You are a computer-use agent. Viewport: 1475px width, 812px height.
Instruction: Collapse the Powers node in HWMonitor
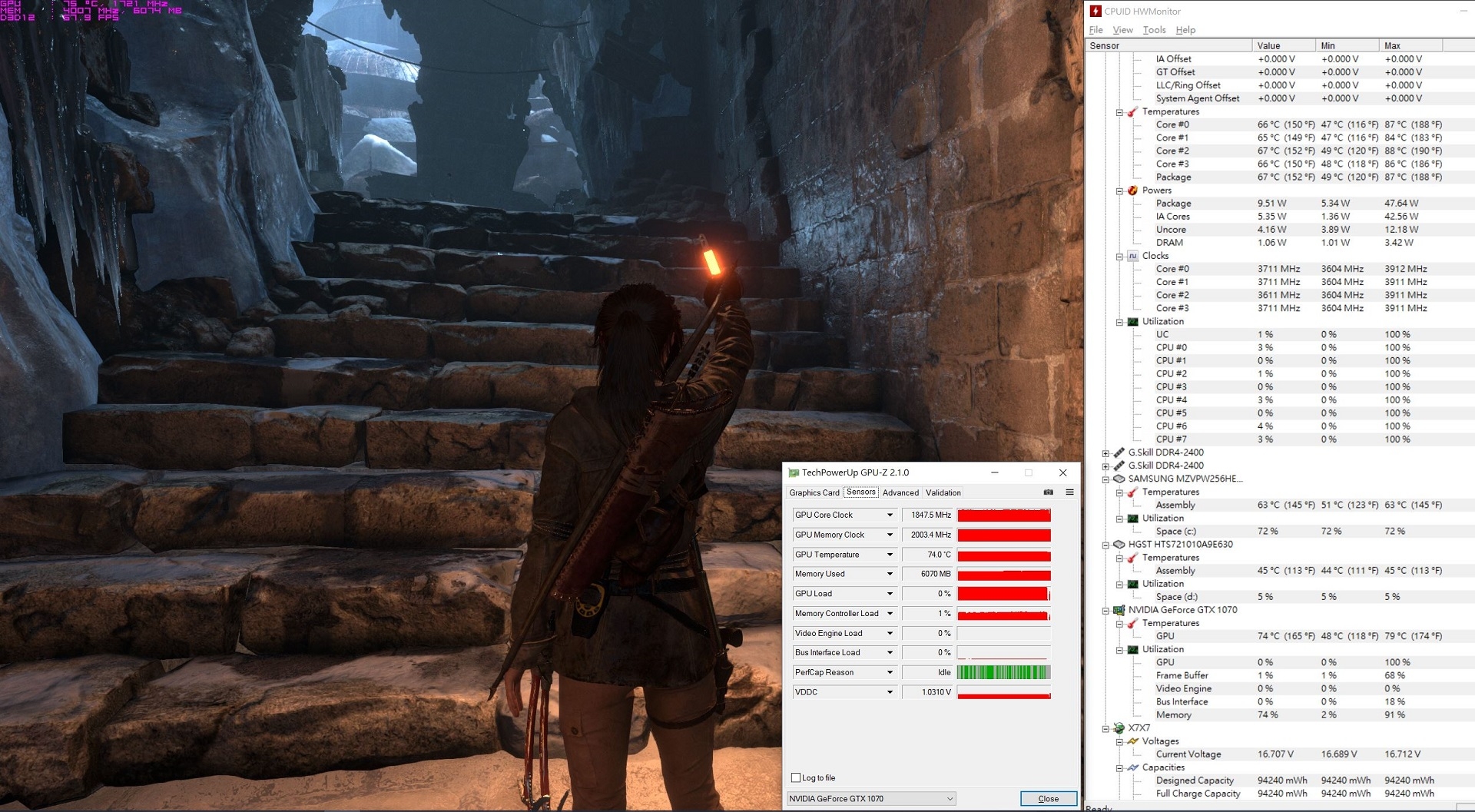(x=1119, y=191)
